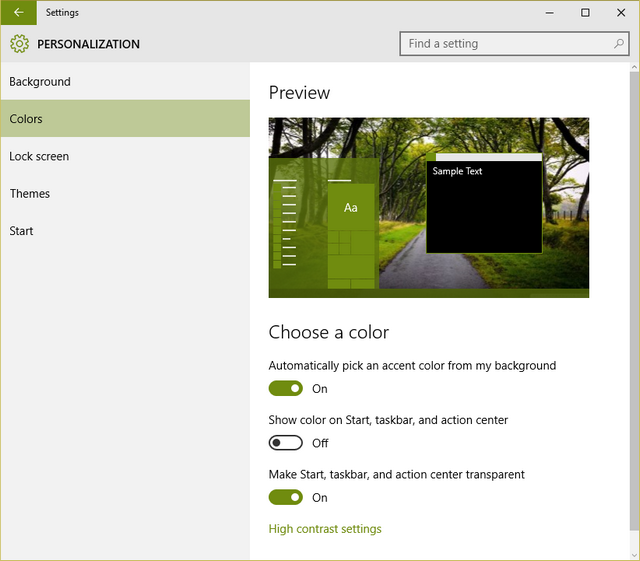Image resolution: width=640 pixels, height=561 pixels.
Task: Click the Choose a color heading
Action: [329, 332]
